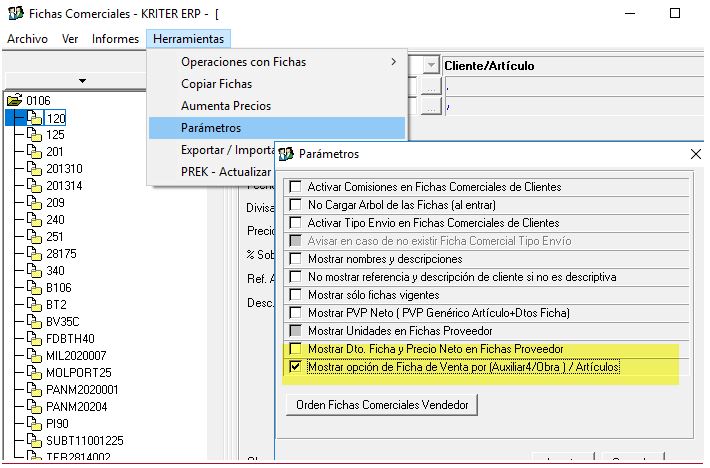Click Orden Fichas Comerciales Vendedor button
This screenshot has width=710, height=468.
[382, 405]
